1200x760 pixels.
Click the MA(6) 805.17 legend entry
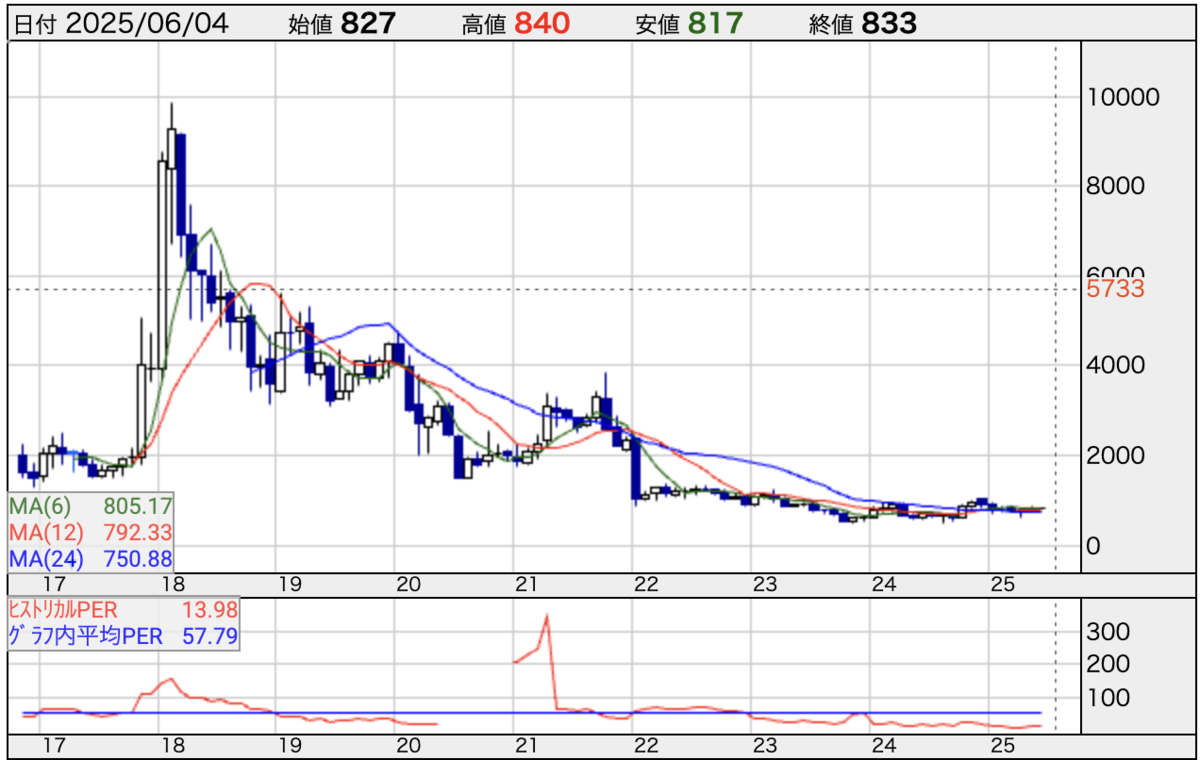pyautogui.click(x=93, y=506)
